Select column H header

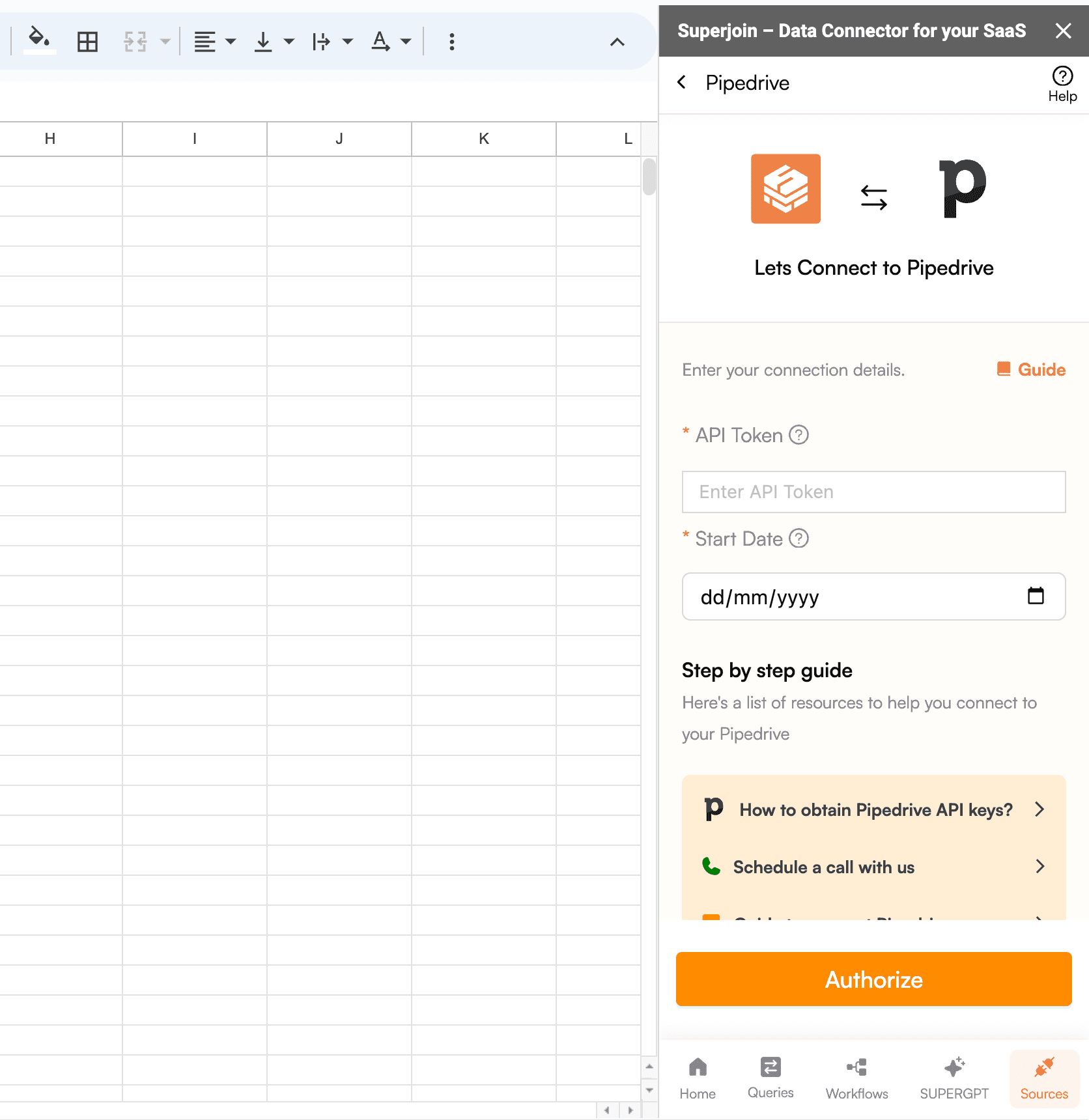(61, 139)
